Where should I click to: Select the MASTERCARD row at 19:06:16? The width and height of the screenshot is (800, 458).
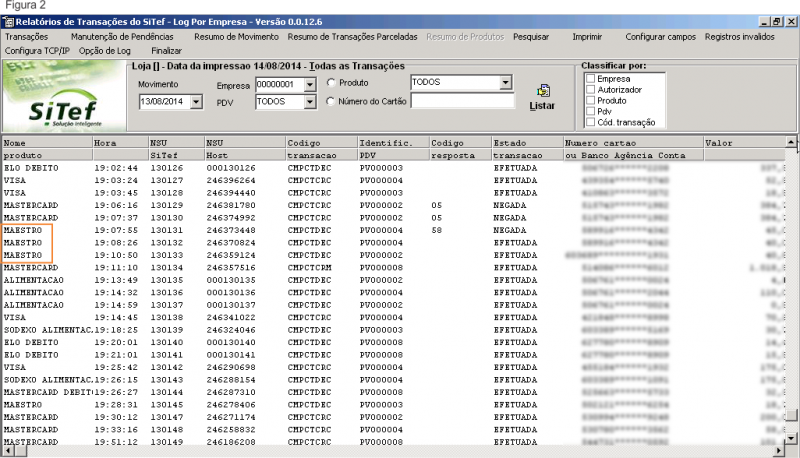tap(393, 205)
